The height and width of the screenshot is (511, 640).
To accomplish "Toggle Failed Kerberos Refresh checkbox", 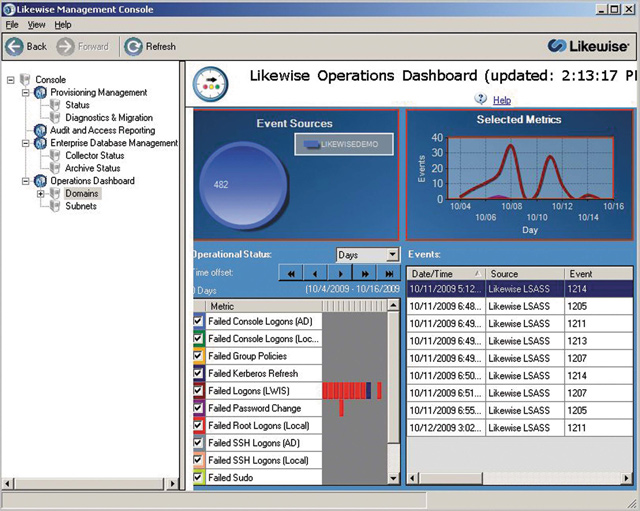I will click(198, 373).
